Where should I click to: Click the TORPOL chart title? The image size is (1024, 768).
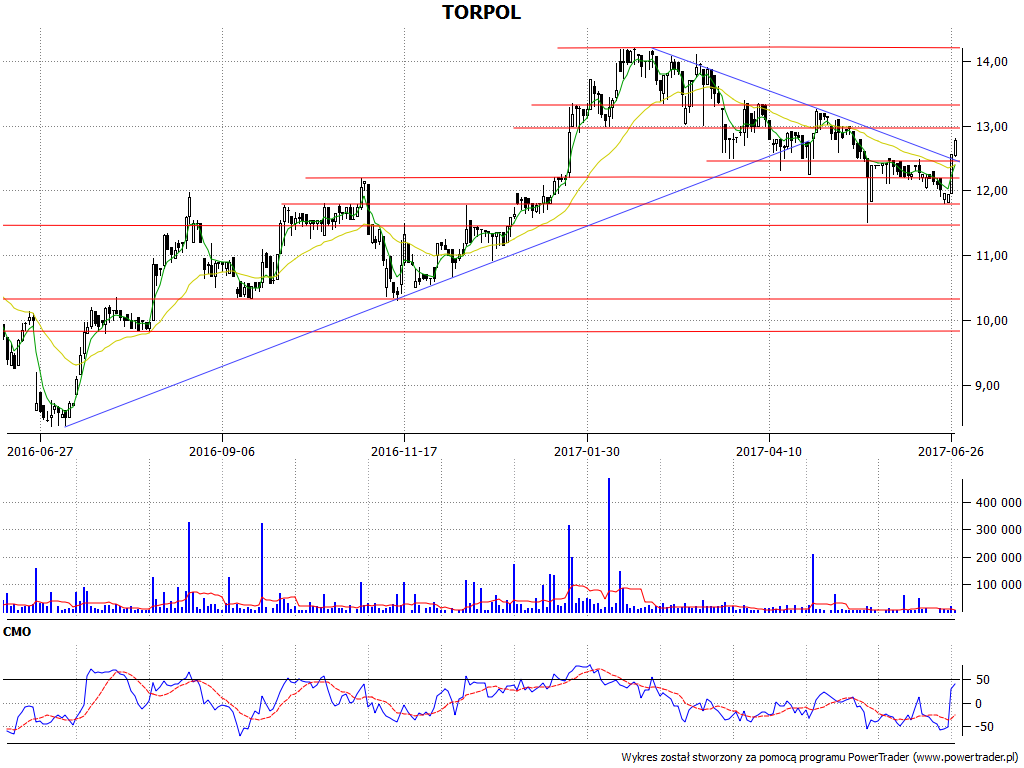pyautogui.click(x=481, y=12)
